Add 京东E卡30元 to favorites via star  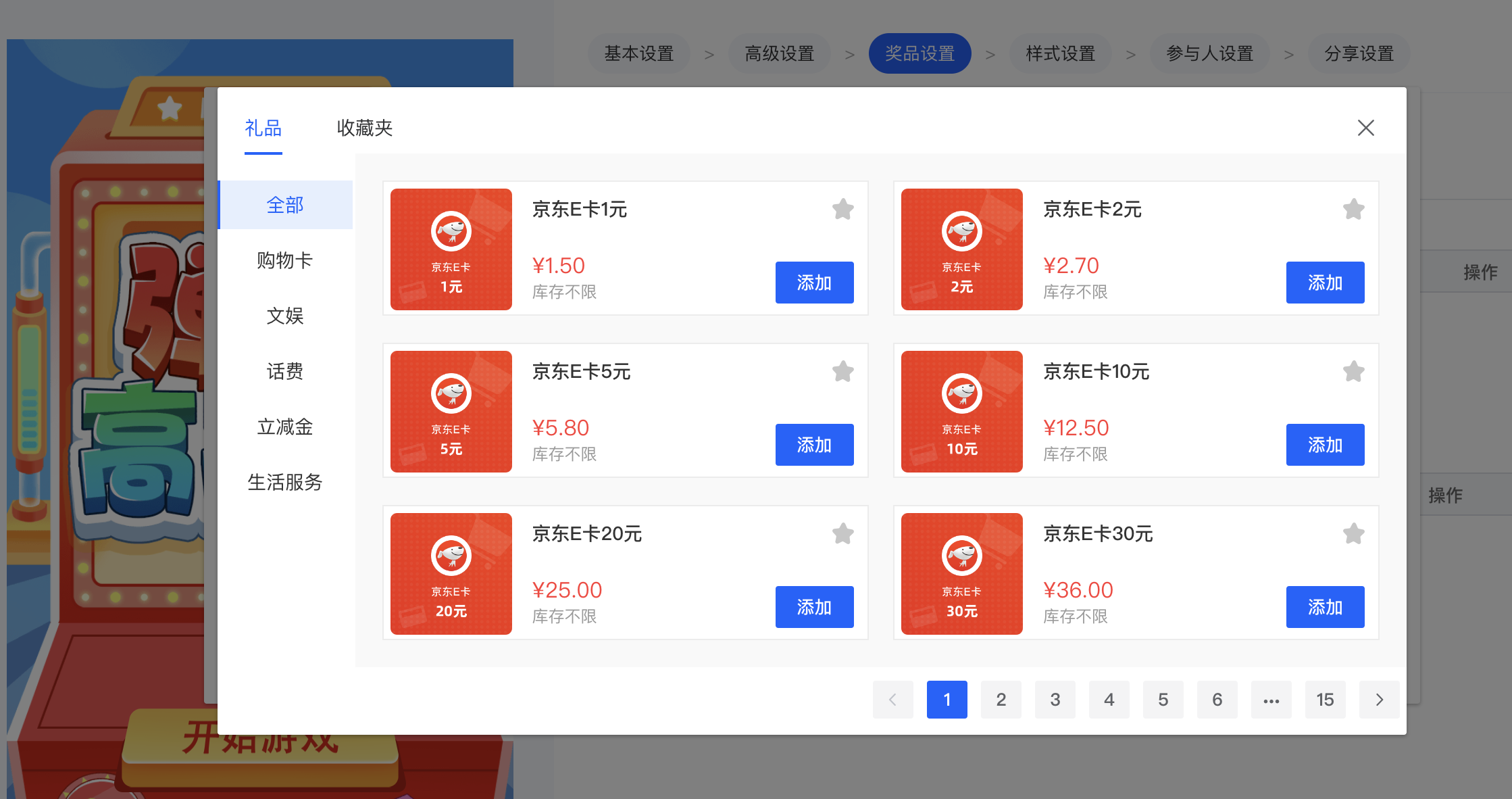click(x=1353, y=533)
